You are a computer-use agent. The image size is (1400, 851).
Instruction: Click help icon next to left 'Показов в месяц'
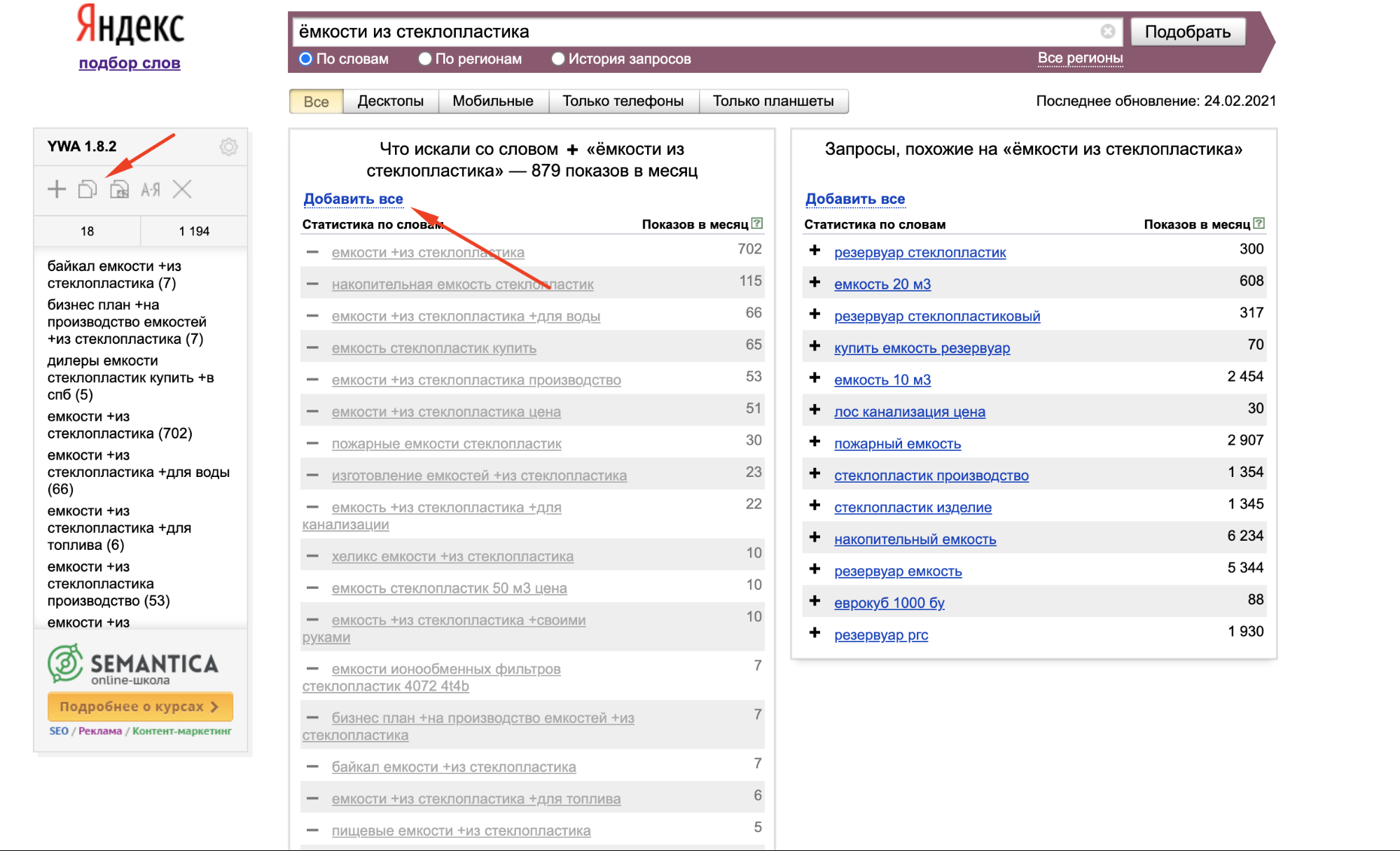point(757,223)
